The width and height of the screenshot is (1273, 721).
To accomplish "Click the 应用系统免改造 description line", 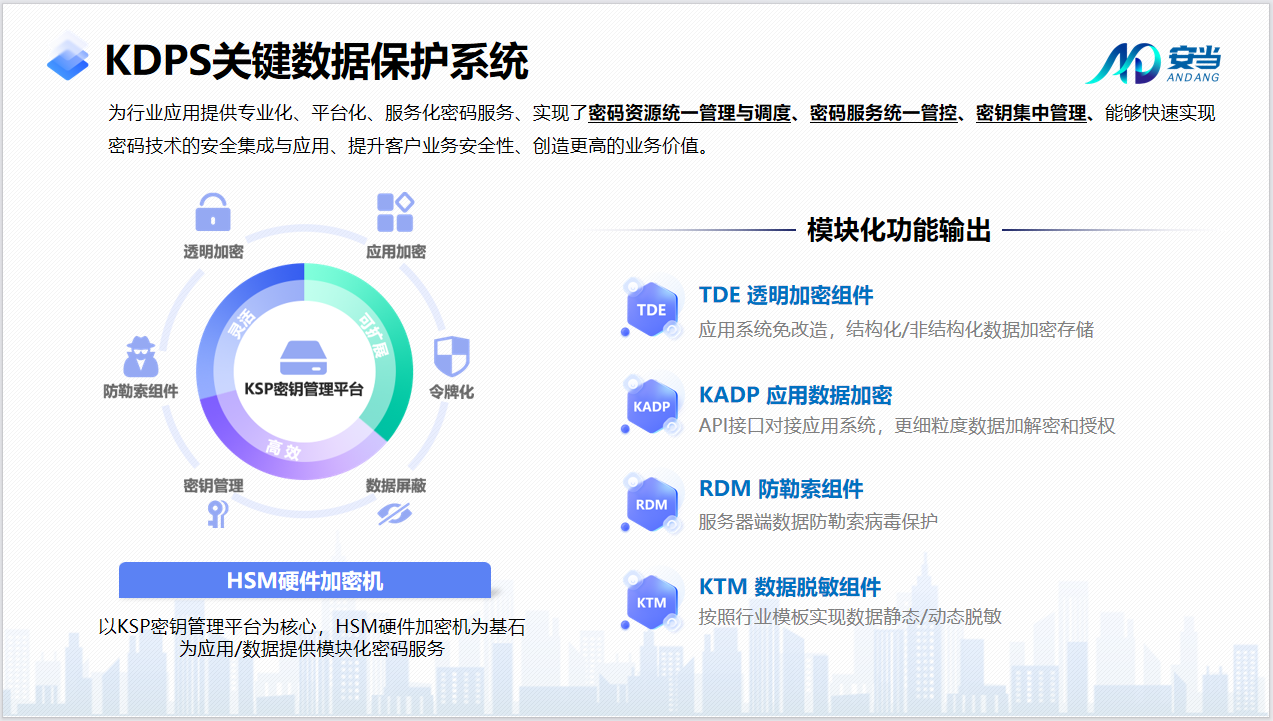I will [x=896, y=329].
